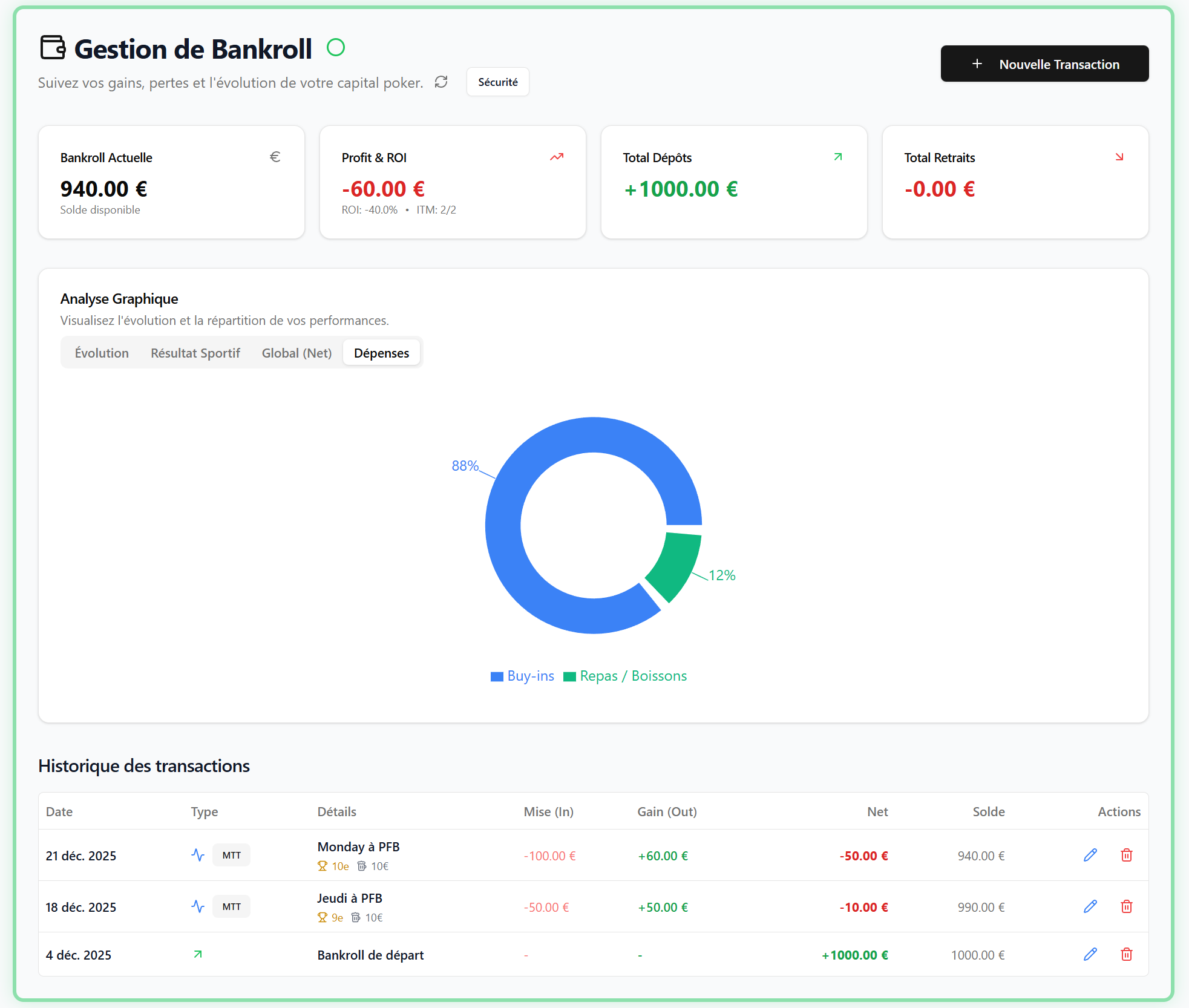This screenshot has height=1008, width=1189.
Task: Select the Global (Net) tab
Action: [296, 353]
